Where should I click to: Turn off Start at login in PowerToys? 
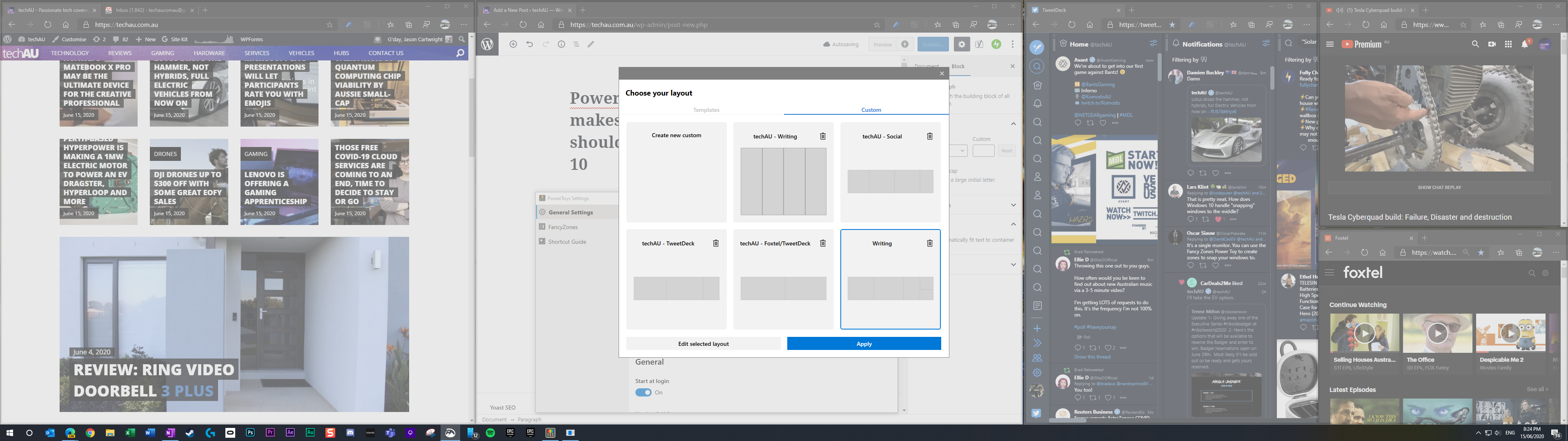tap(644, 392)
